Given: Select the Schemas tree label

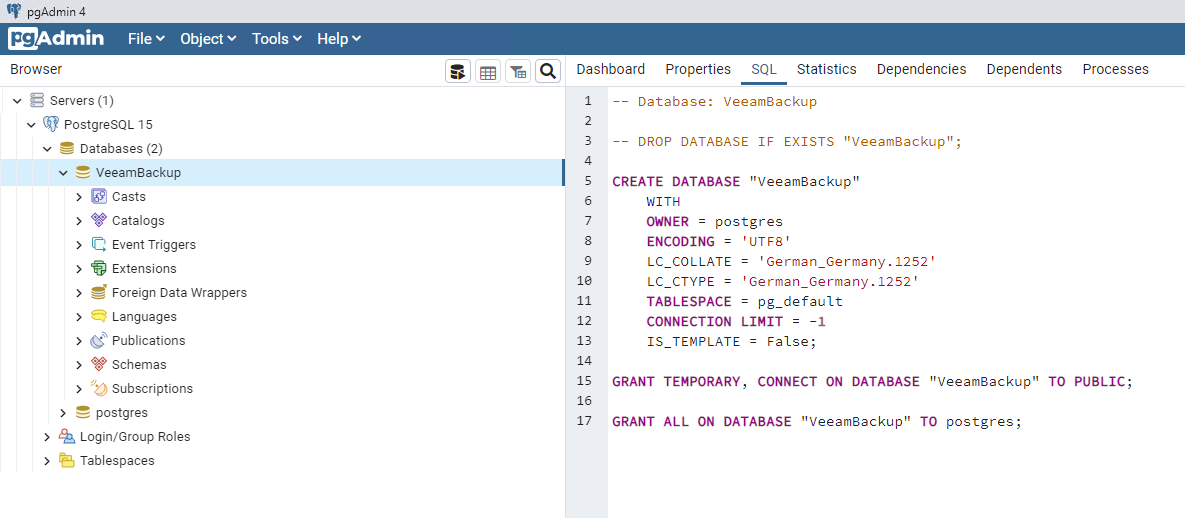Looking at the screenshot, I should tap(139, 364).
